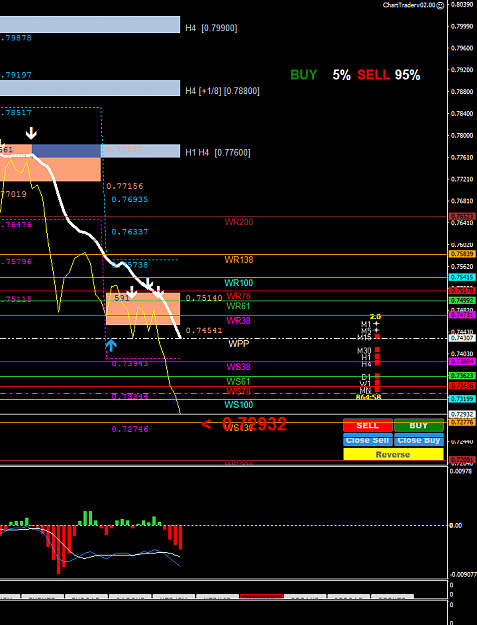Viewport: 477px width, 625px height.
Task: Click the red M15 timeframe square
Action: pos(377,336)
